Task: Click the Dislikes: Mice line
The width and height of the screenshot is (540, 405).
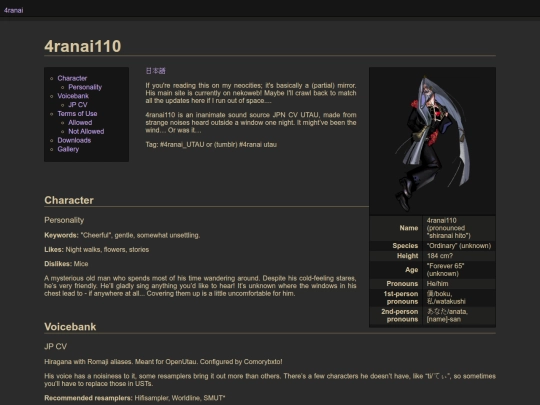Action: click(x=66, y=264)
